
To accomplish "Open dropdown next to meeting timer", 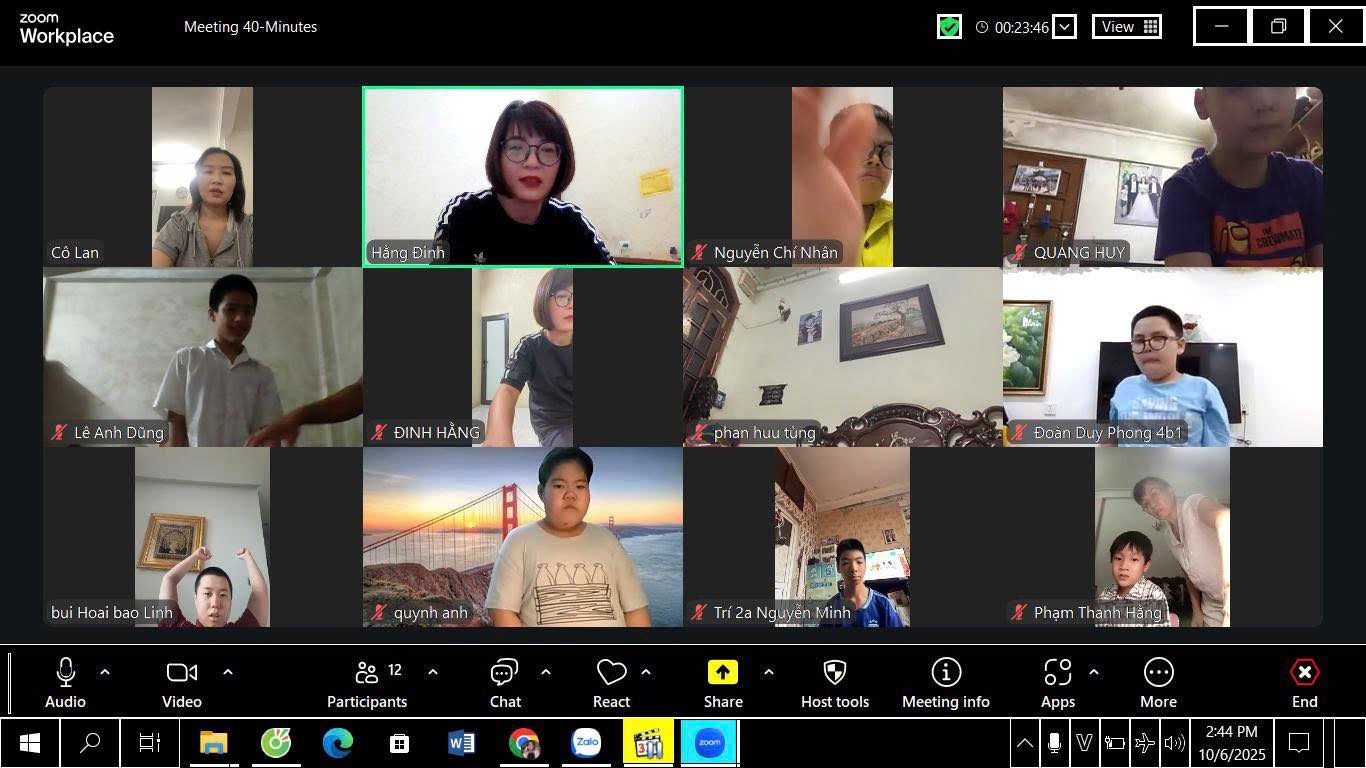I will pos(1065,27).
